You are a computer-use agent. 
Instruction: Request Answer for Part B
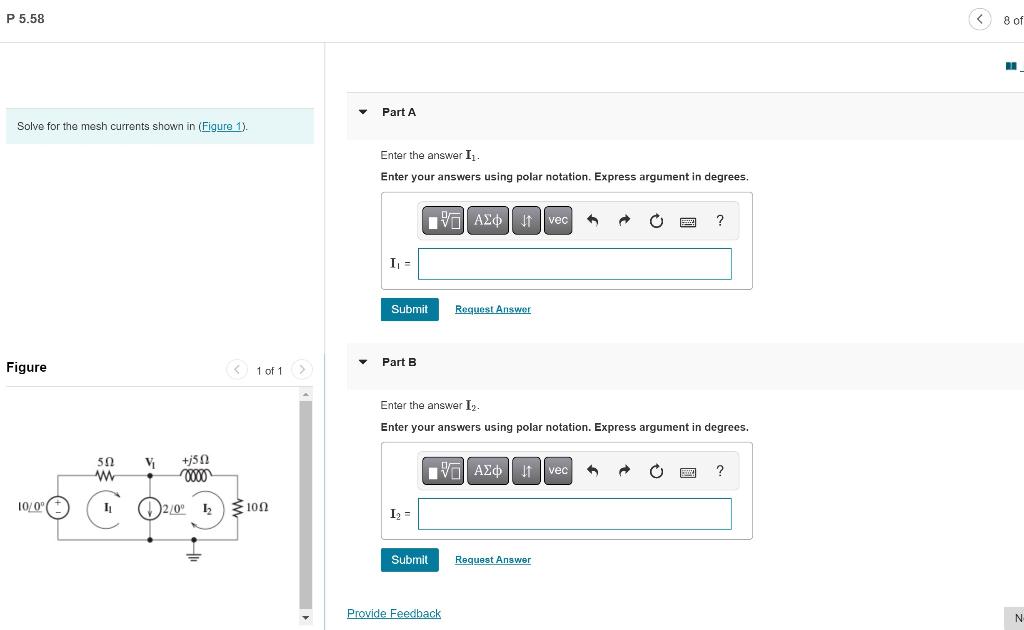[x=492, y=559]
